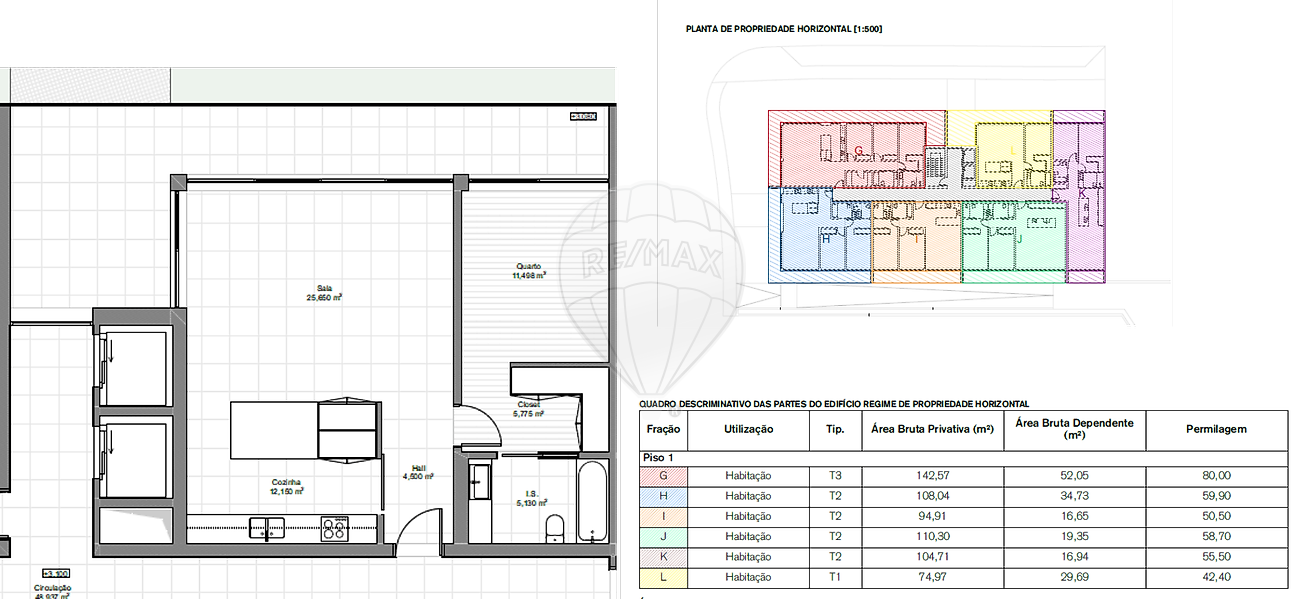Click the Quarto 11,498 m² room label

pos(527,271)
